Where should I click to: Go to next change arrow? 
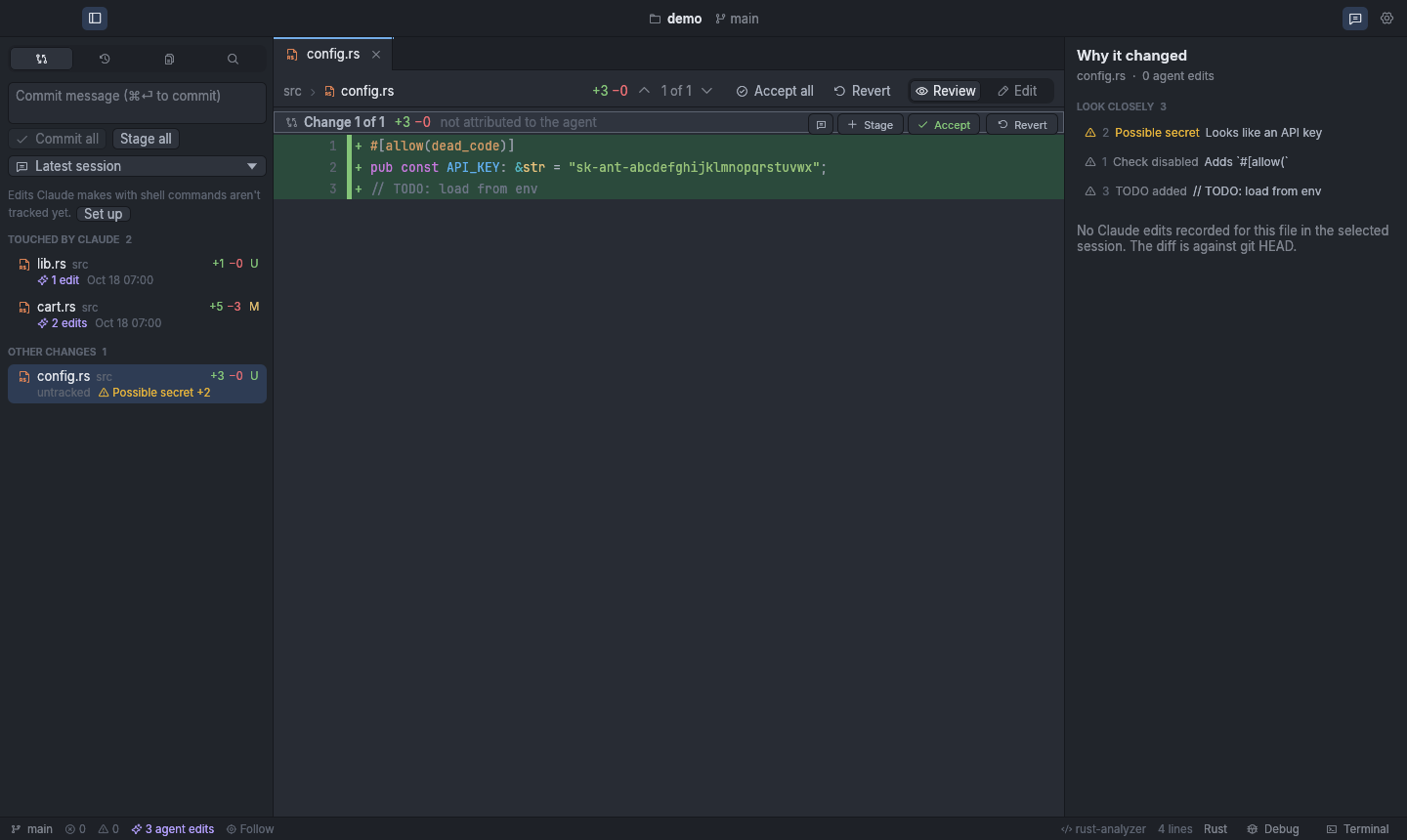click(x=707, y=91)
